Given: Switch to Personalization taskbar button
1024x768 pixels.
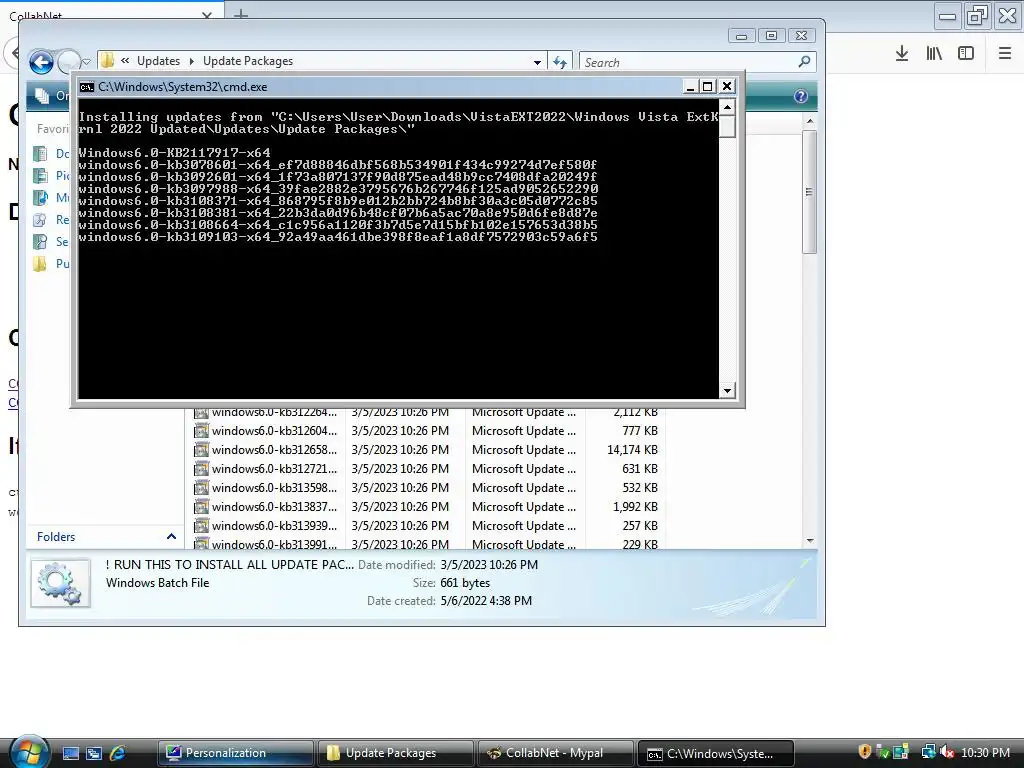Looking at the screenshot, I should pyautogui.click(x=236, y=753).
